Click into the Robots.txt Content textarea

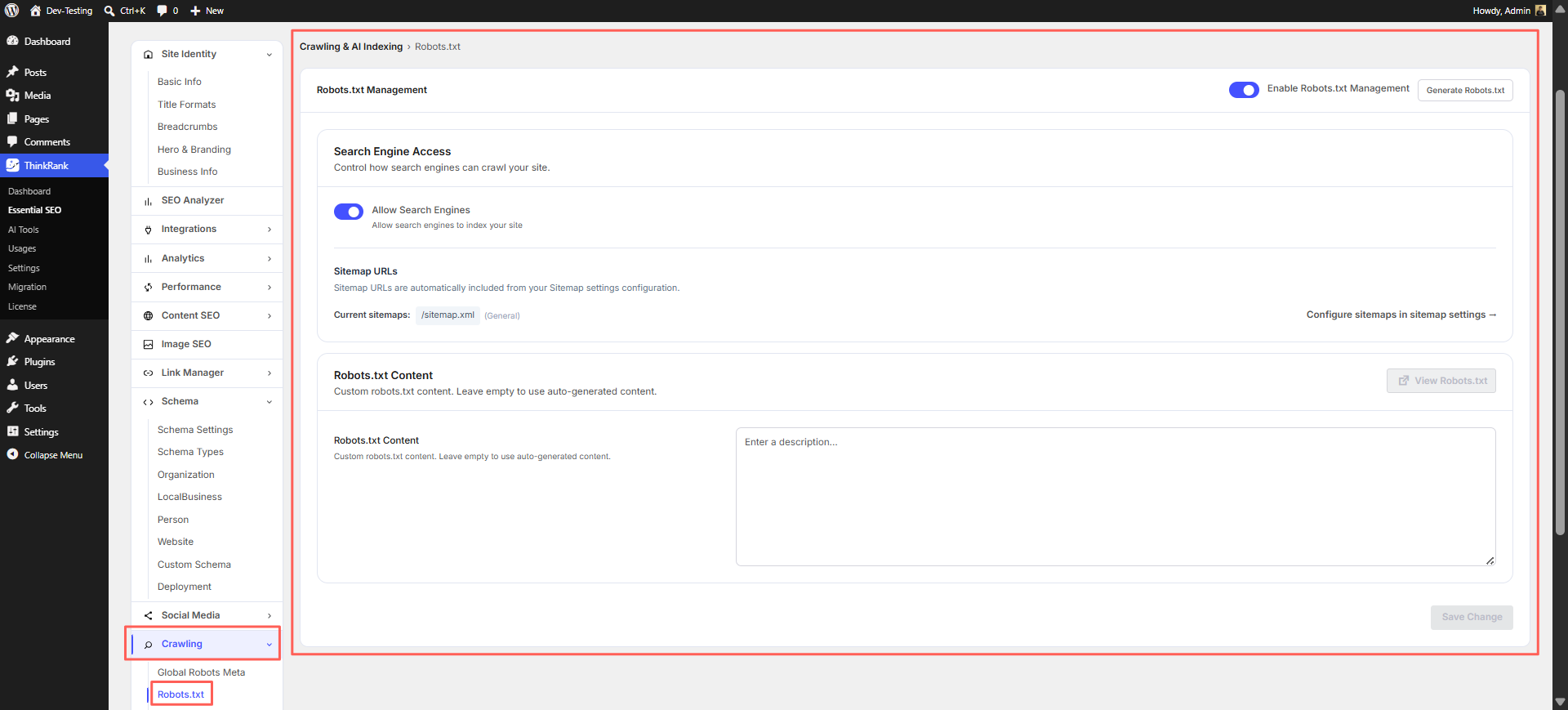(x=1116, y=497)
